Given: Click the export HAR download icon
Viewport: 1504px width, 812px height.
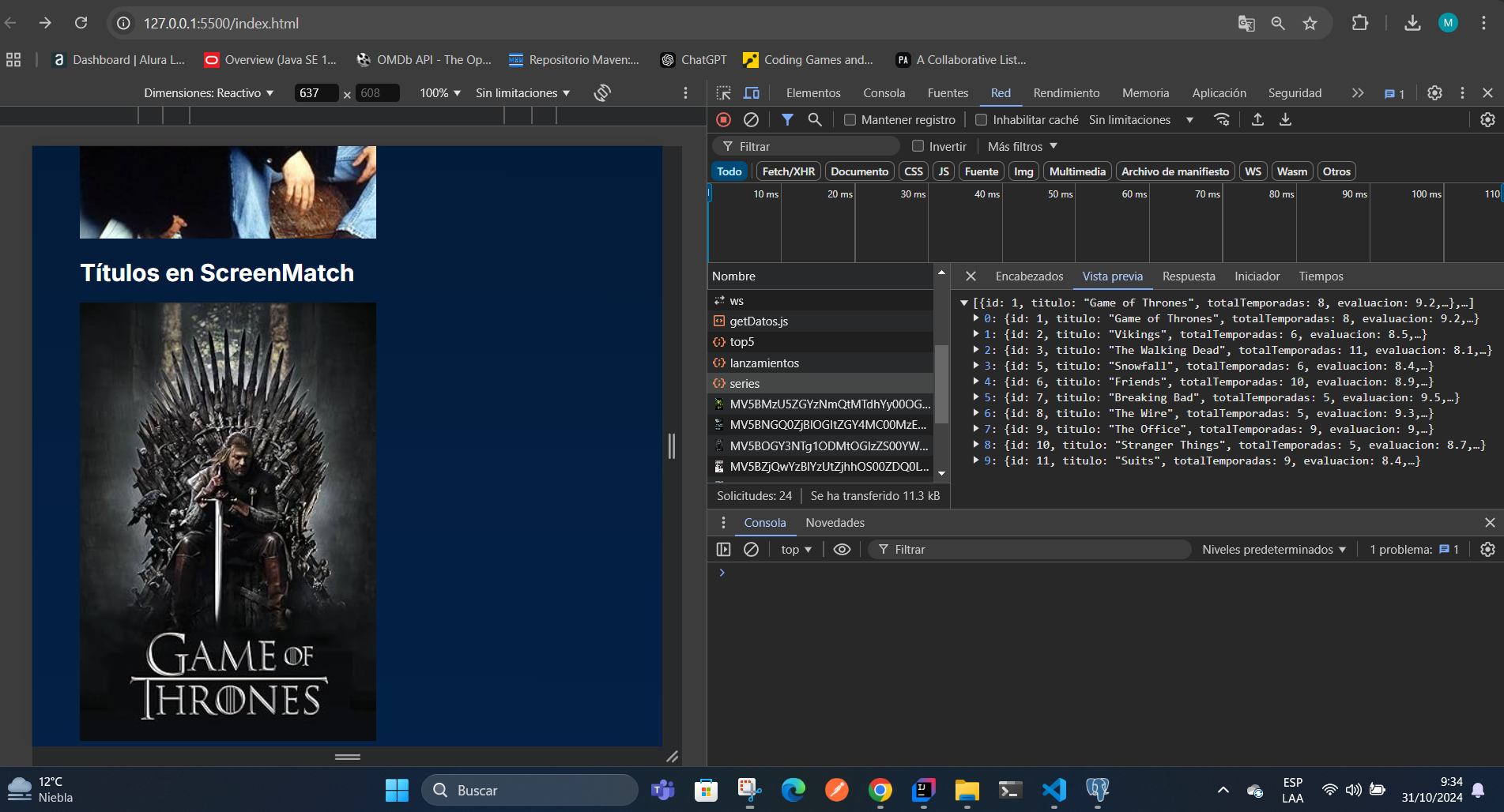Looking at the screenshot, I should 1285,119.
